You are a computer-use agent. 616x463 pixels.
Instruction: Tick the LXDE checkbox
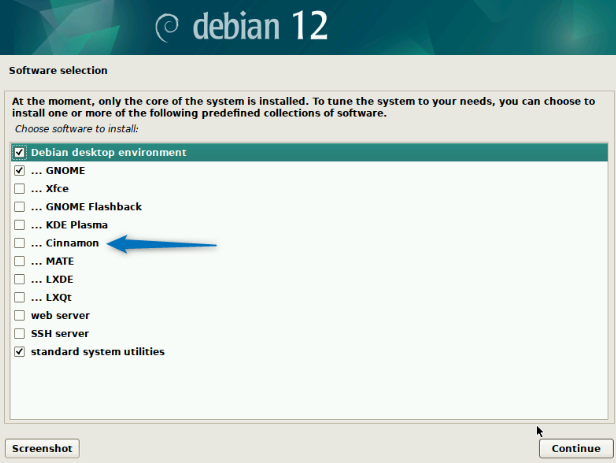pyautogui.click(x=19, y=279)
